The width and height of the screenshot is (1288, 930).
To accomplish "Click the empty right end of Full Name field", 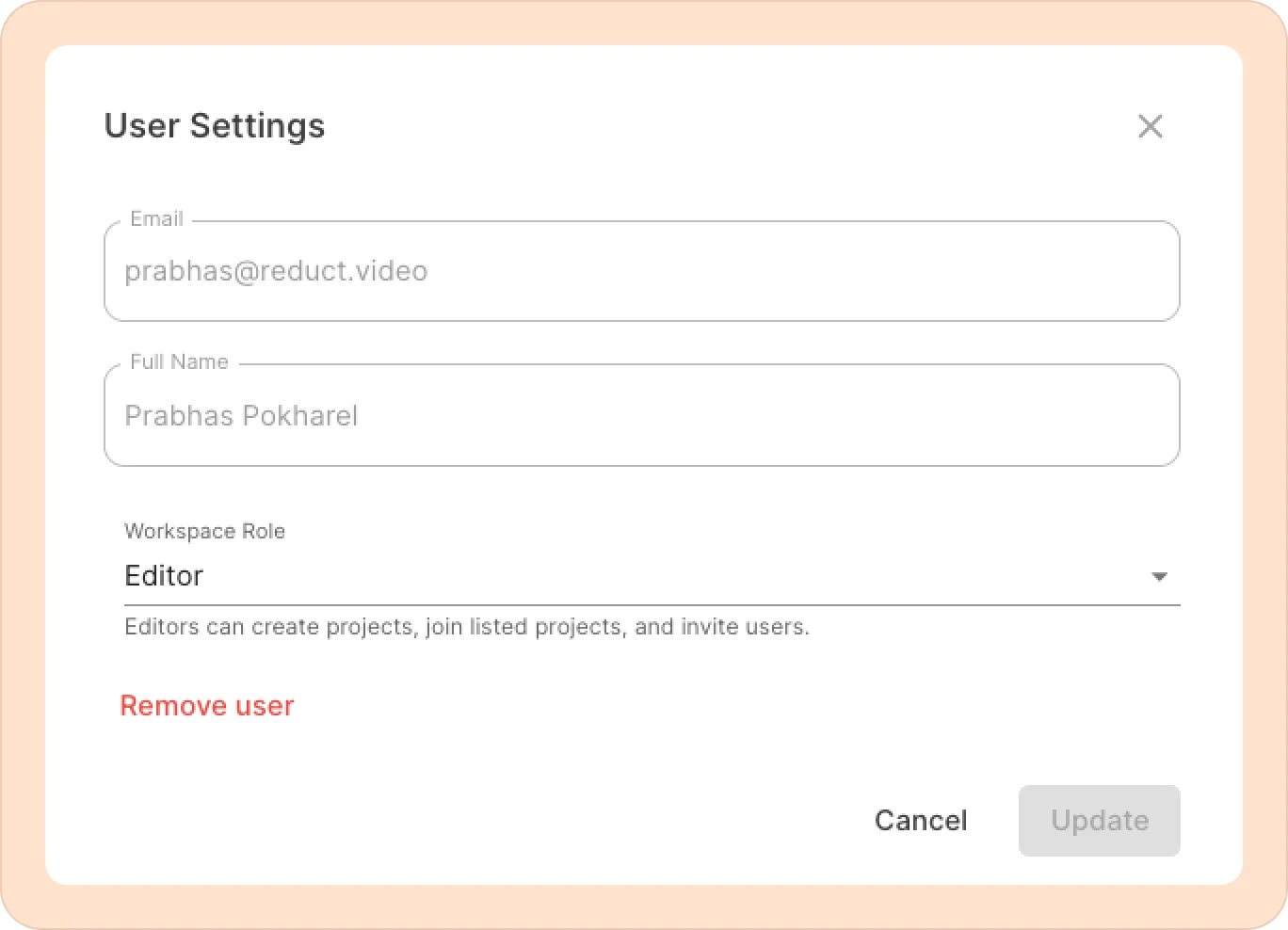I will (1083, 415).
